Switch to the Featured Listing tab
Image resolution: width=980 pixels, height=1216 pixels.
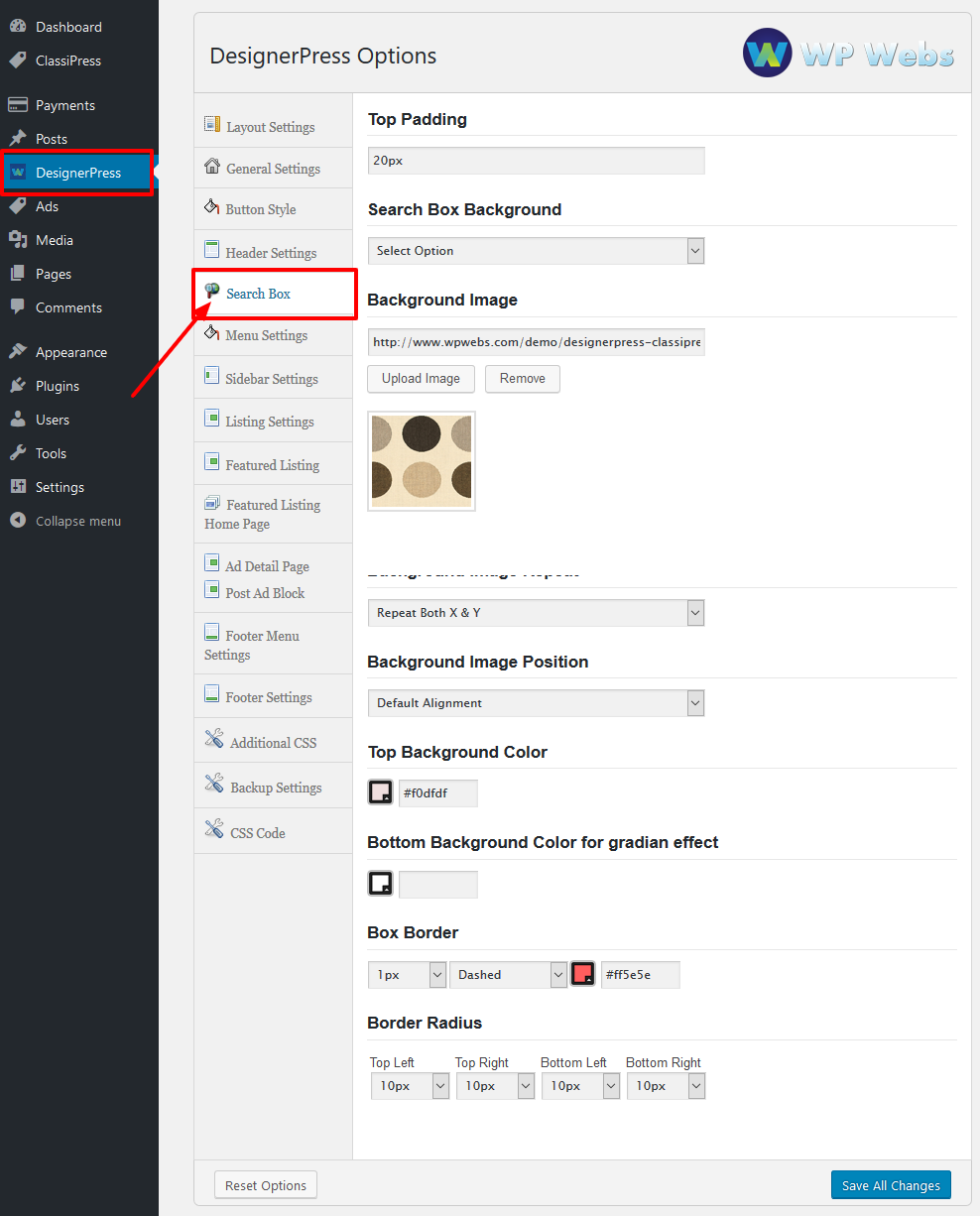[x=274, y=464]
